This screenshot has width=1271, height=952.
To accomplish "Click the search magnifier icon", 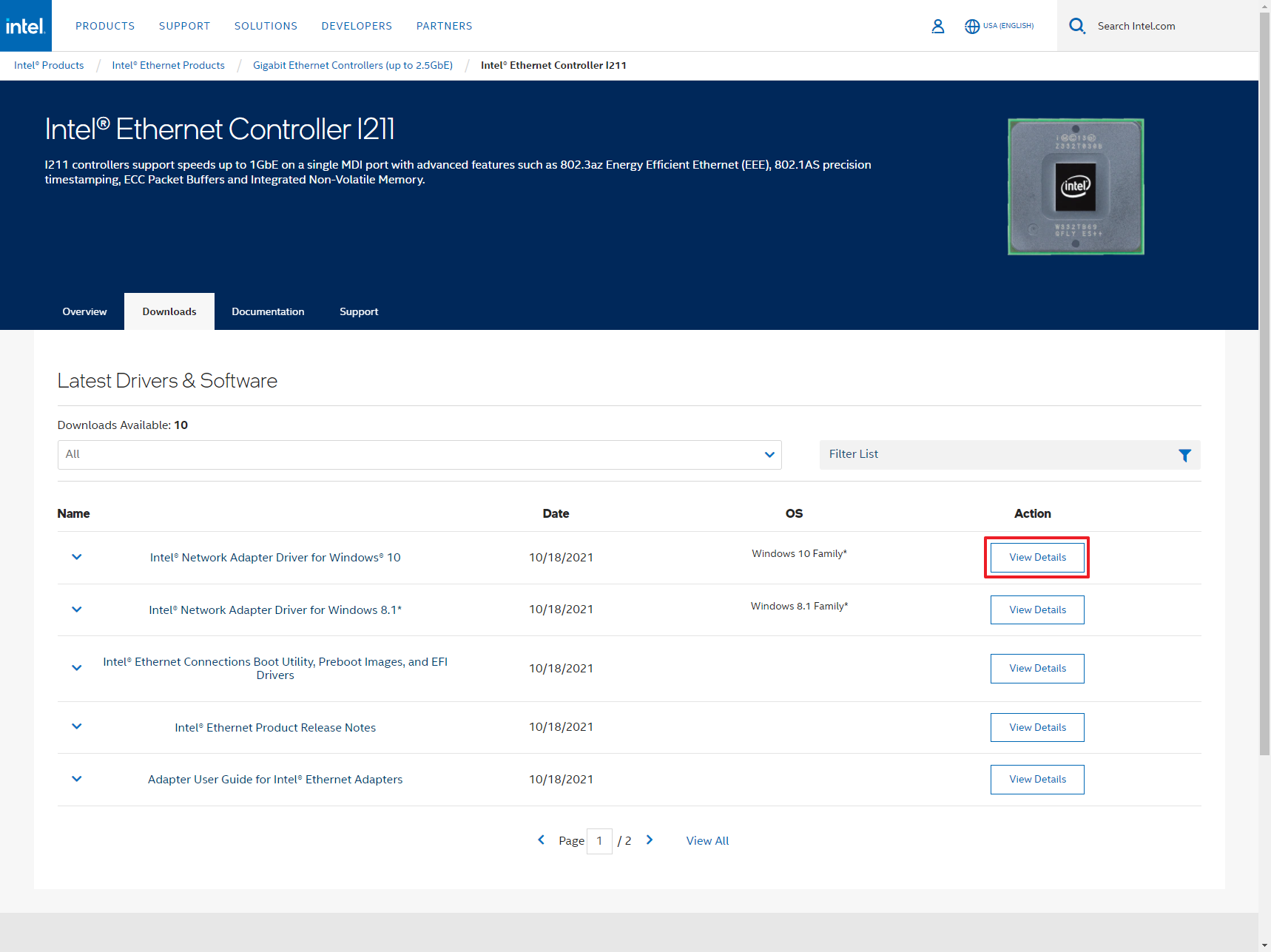I will click(1077, 26).
